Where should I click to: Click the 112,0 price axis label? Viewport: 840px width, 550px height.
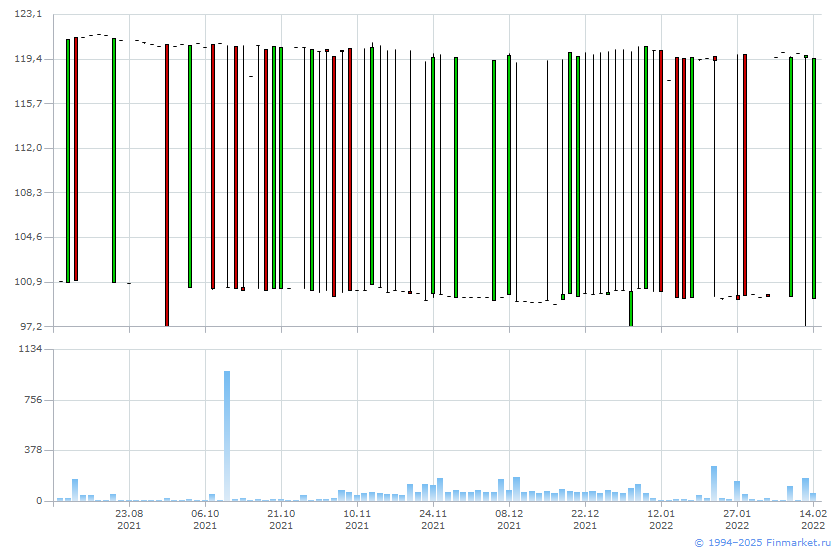pos(28,148)
